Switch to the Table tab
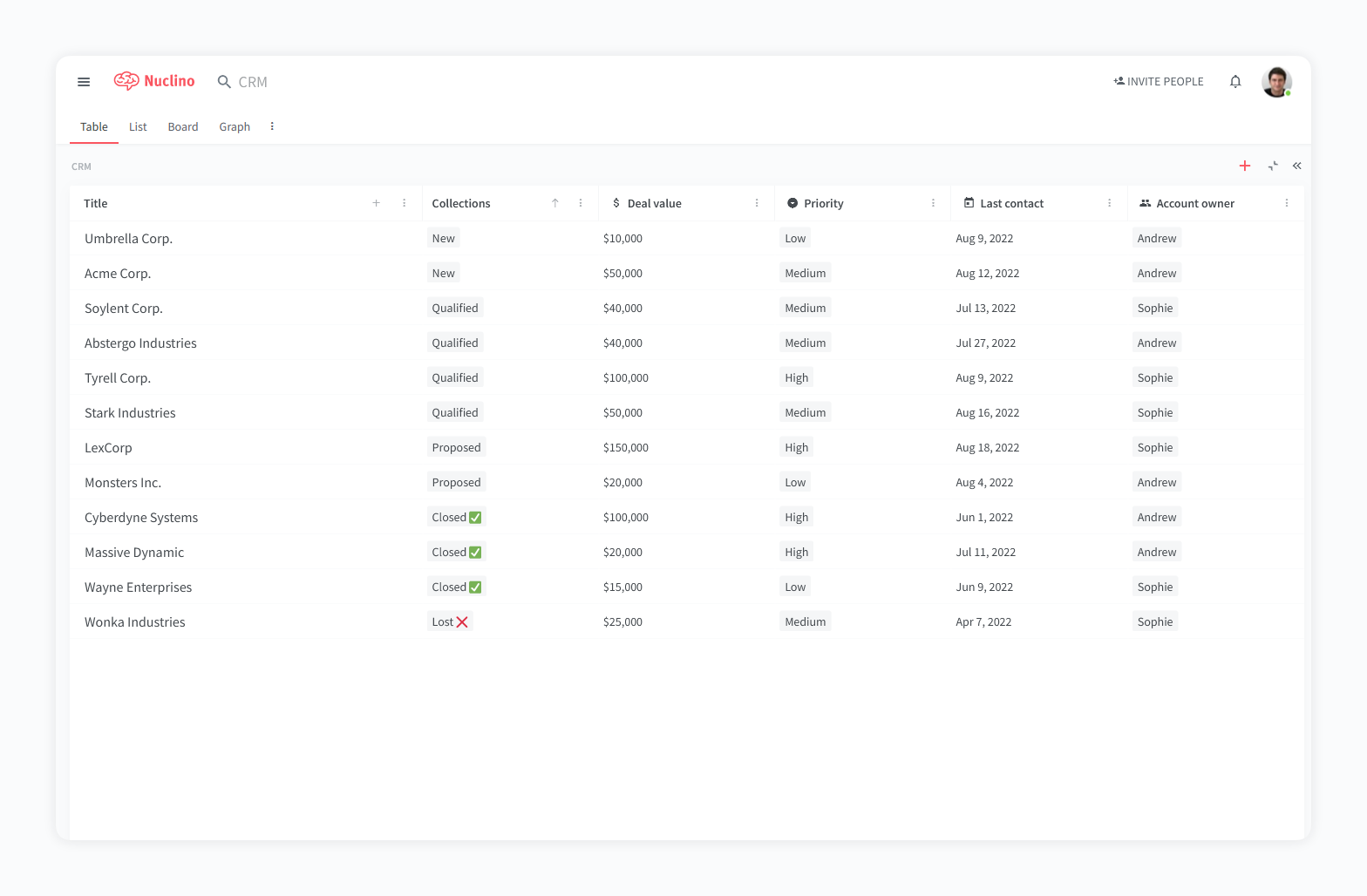The image size is (1367, 896). (94, 127)
